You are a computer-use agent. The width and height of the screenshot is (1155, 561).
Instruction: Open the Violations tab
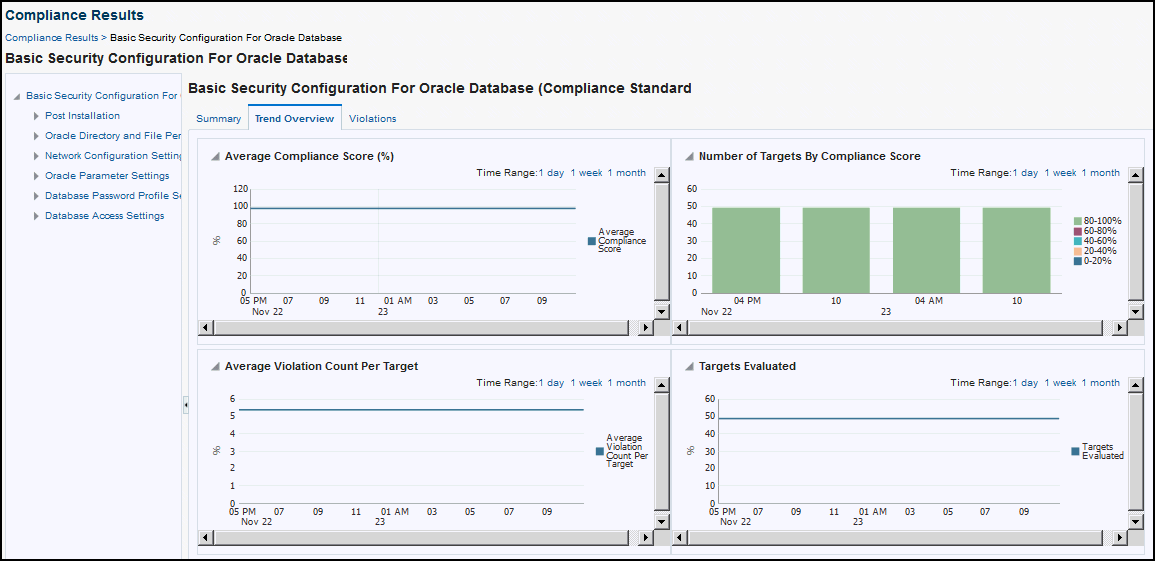[x=373, y=119]
